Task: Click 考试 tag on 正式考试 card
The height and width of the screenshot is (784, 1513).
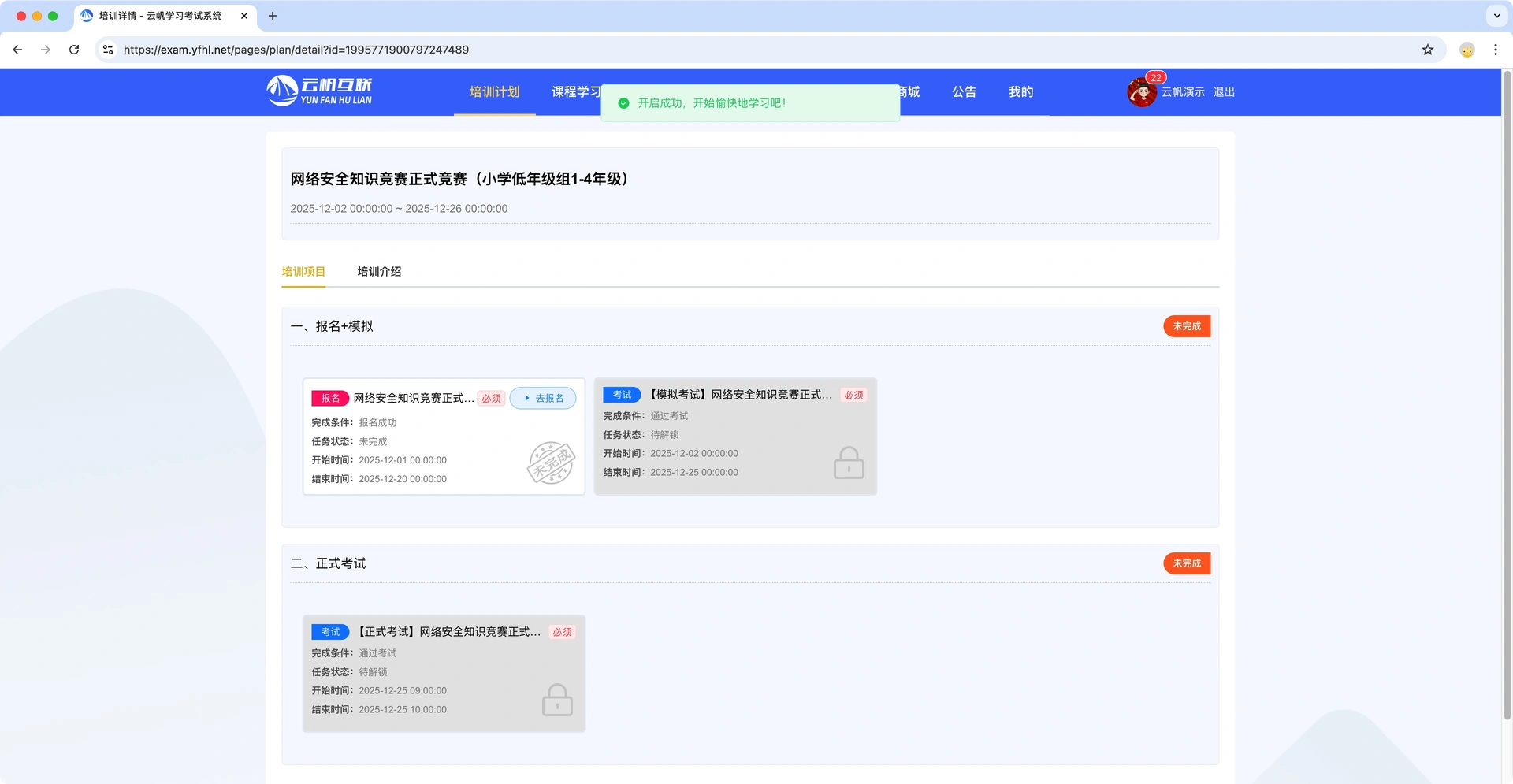Action: pos(330,632)
